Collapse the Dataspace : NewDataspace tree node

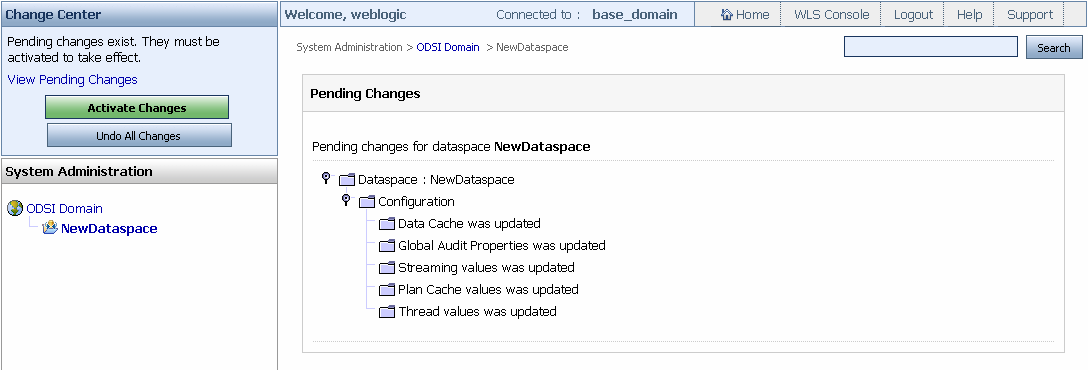click(326, 178)
